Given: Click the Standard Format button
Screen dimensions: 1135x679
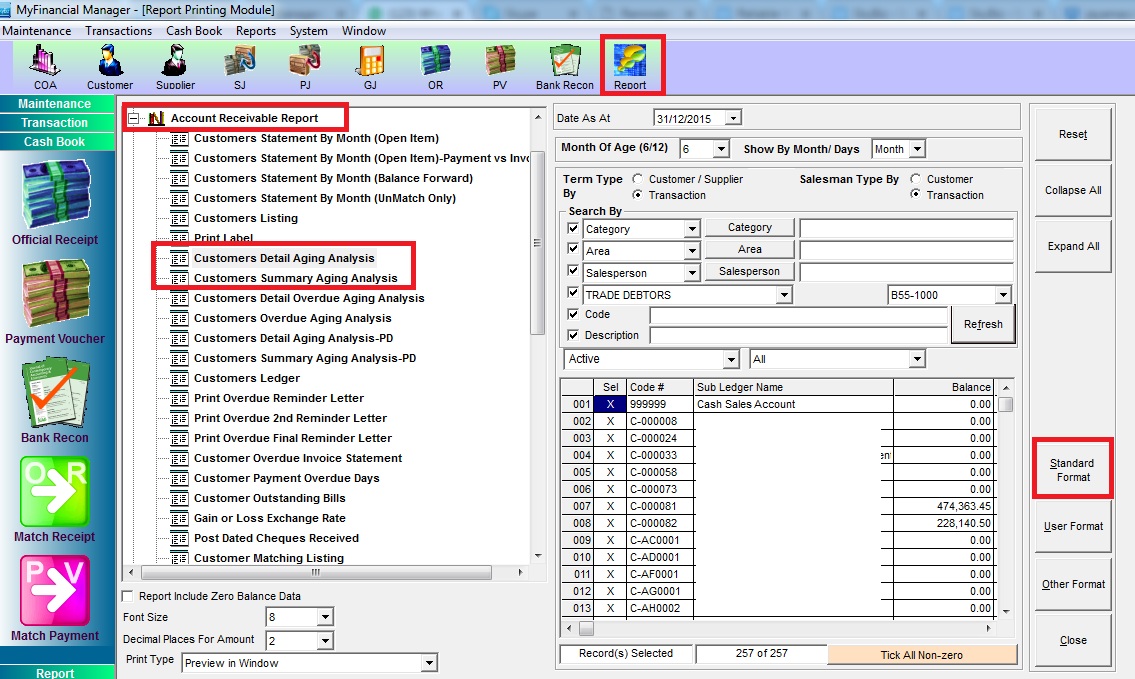Looking at the screenshot, I should click(x=1072, y=470).
